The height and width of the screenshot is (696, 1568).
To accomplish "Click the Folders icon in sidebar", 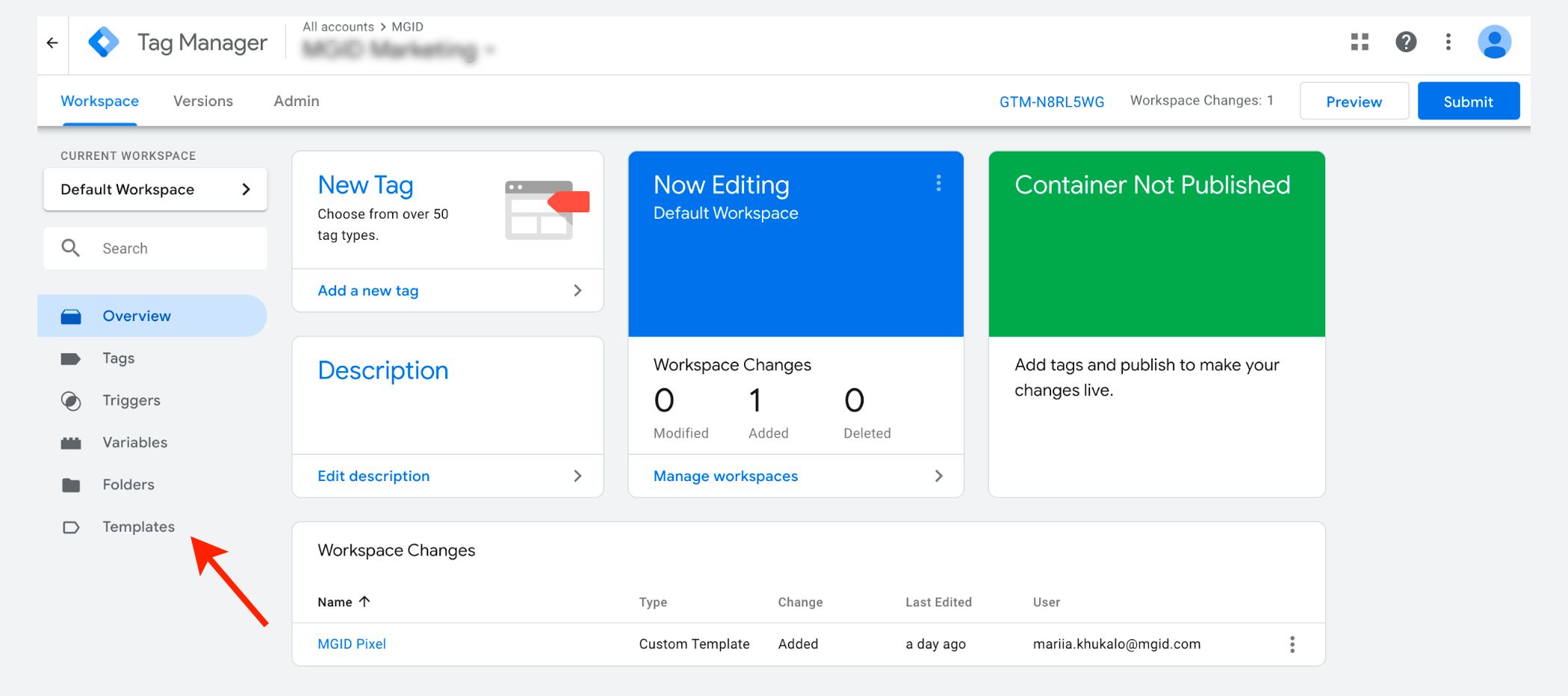I will pos(71,485).
